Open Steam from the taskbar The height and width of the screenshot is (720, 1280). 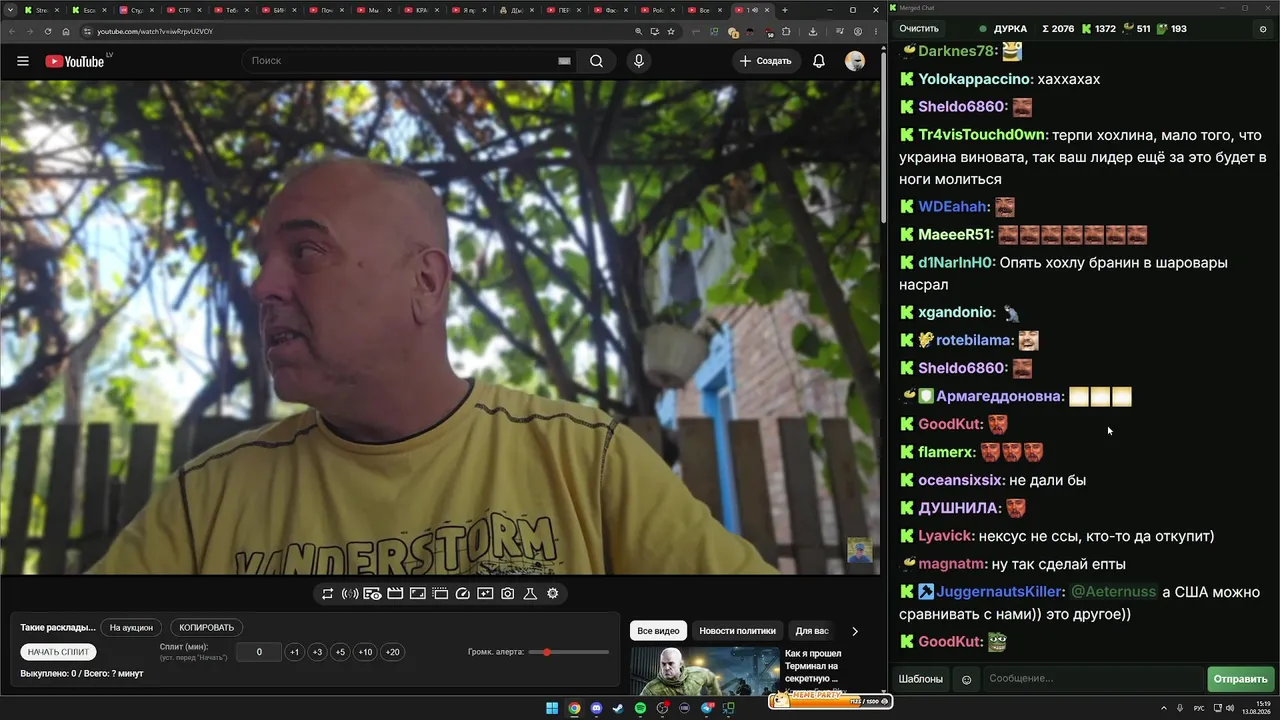tap(618, 708)
